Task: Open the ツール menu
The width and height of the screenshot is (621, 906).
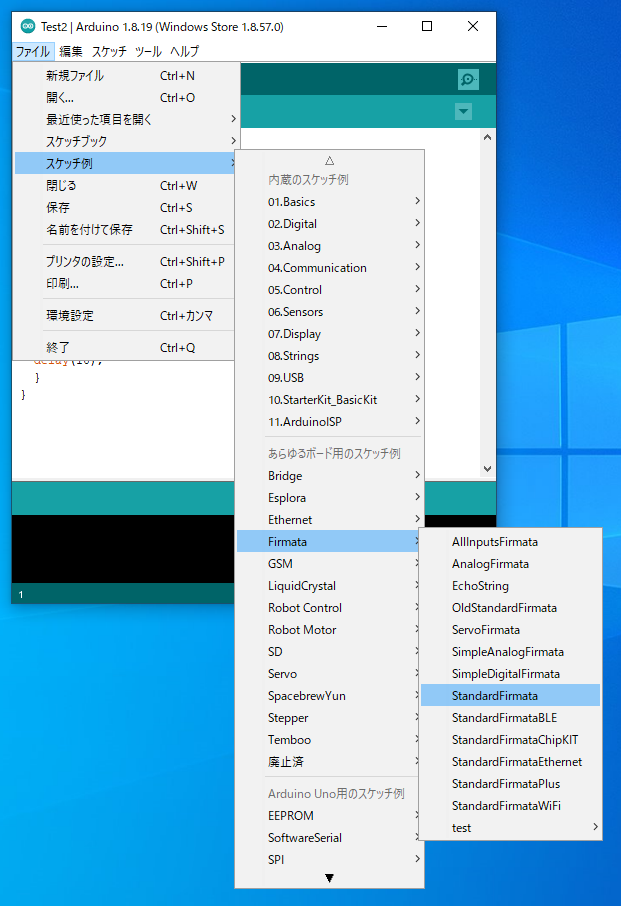Action: (x=148, y=51)
